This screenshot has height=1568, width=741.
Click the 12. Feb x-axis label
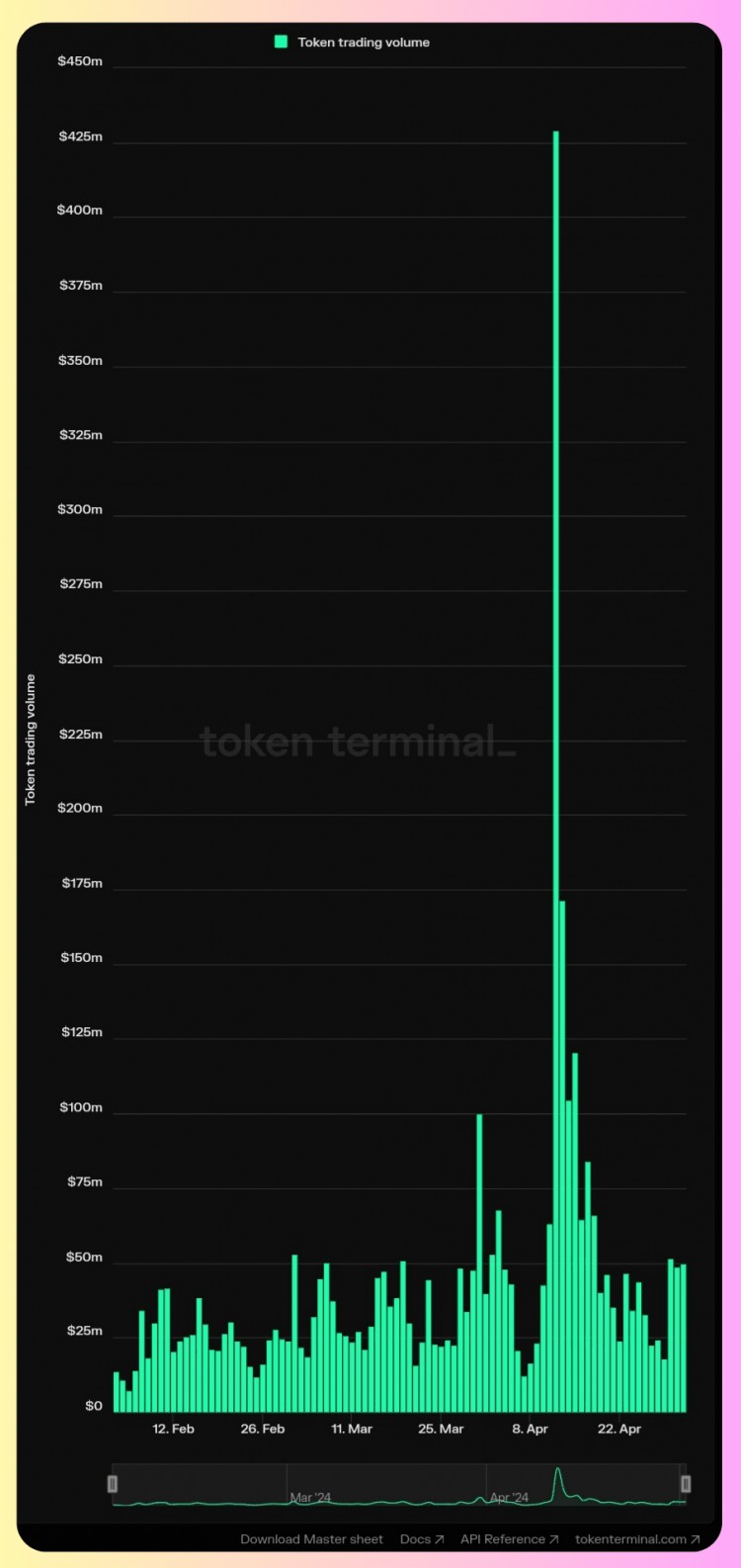pos(173,1429)
